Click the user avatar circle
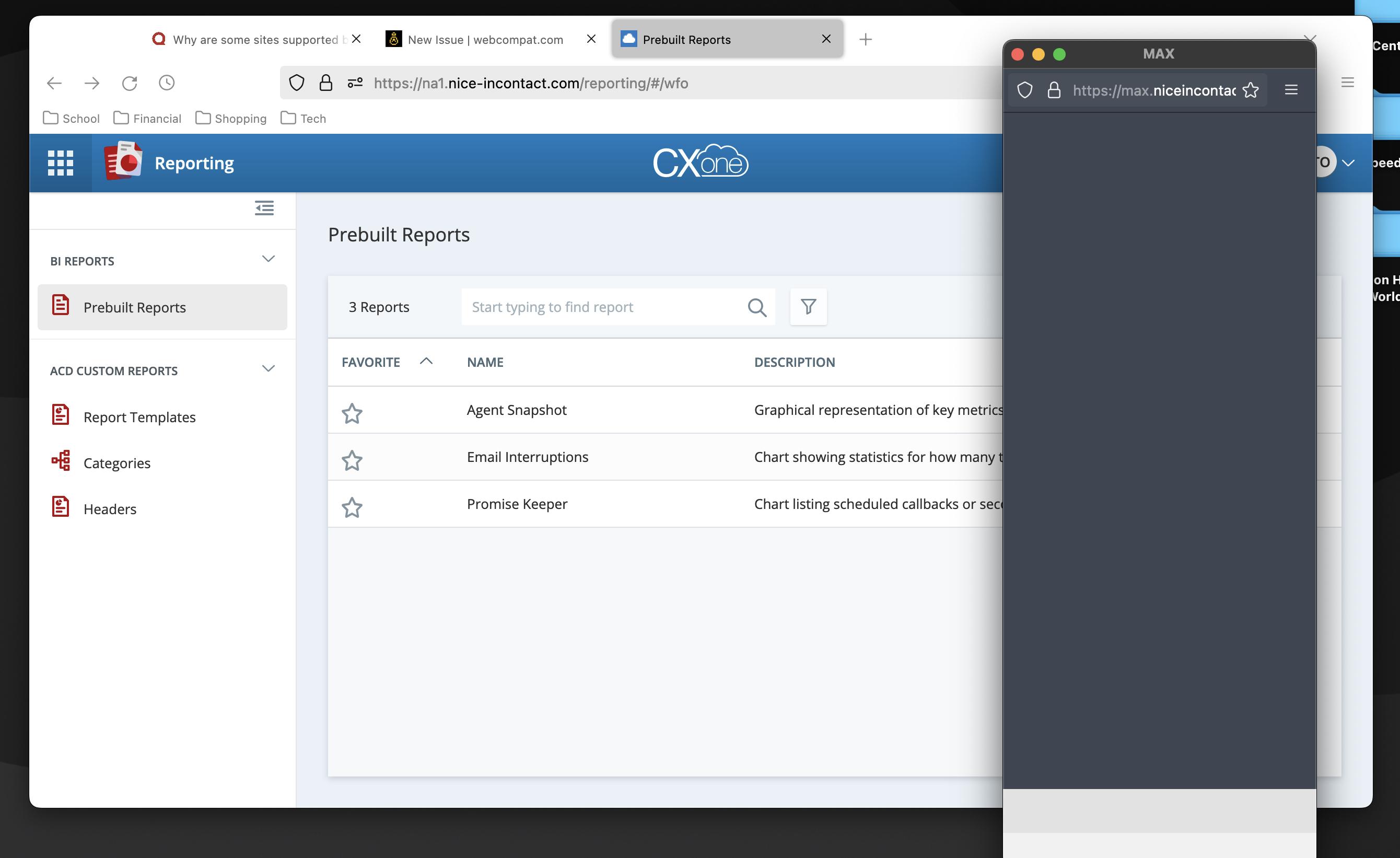Viewport: 1400px width, 858px height. click(x=1326, y=163)
